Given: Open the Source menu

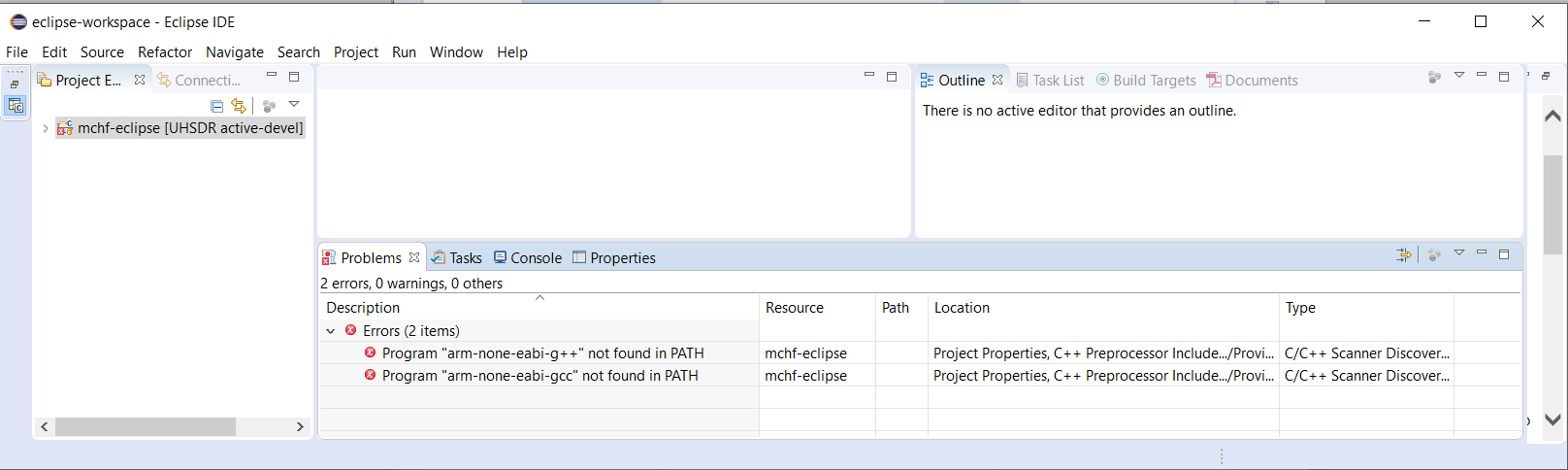Looking at the screenshot, I should click(x=102, y=52).
